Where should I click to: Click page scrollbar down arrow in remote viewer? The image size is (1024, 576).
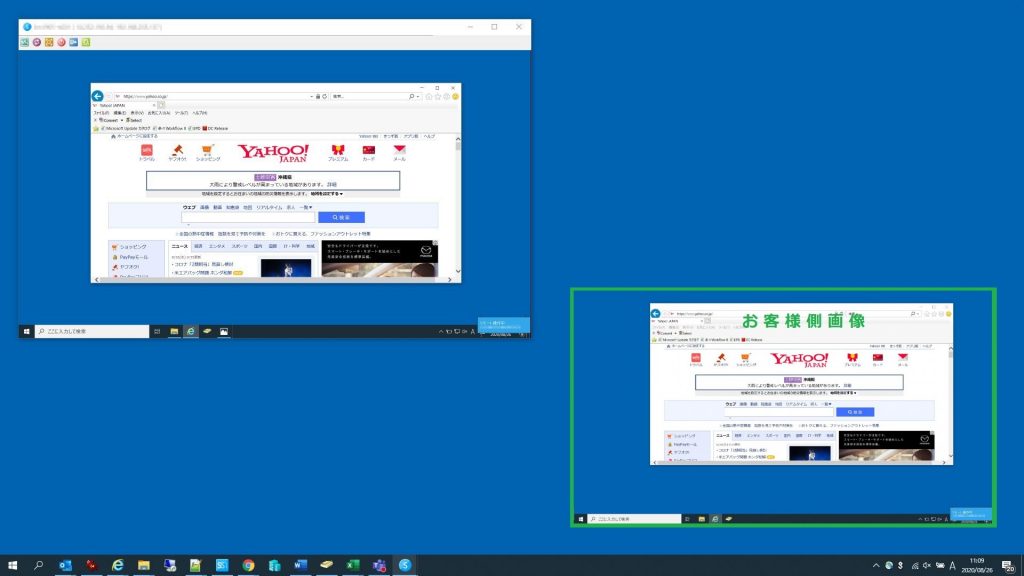[458, 271]
